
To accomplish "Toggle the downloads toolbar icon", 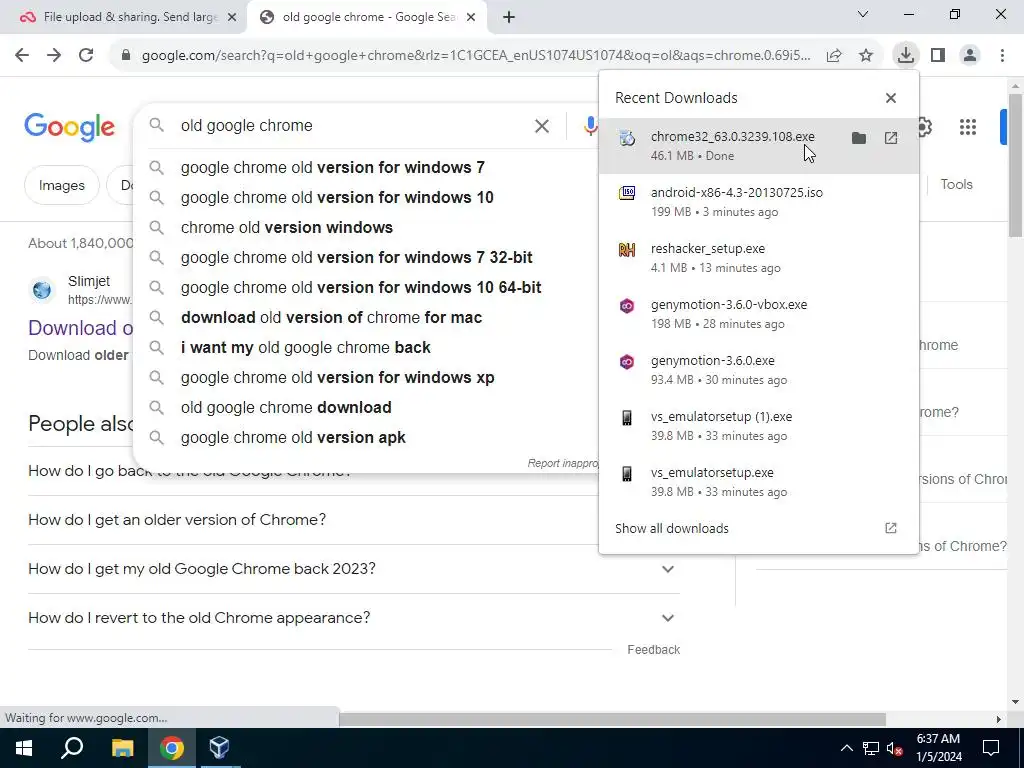I will click(905, 55).
